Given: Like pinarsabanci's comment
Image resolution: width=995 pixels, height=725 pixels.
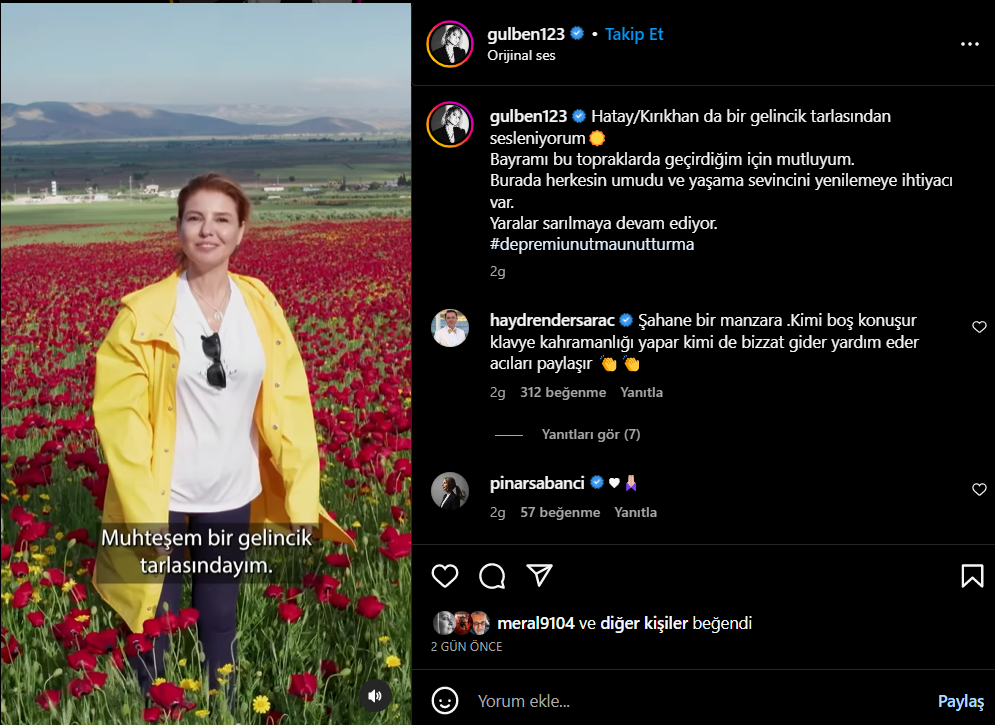Looking at the screenshot, I should tap(979, 489).
